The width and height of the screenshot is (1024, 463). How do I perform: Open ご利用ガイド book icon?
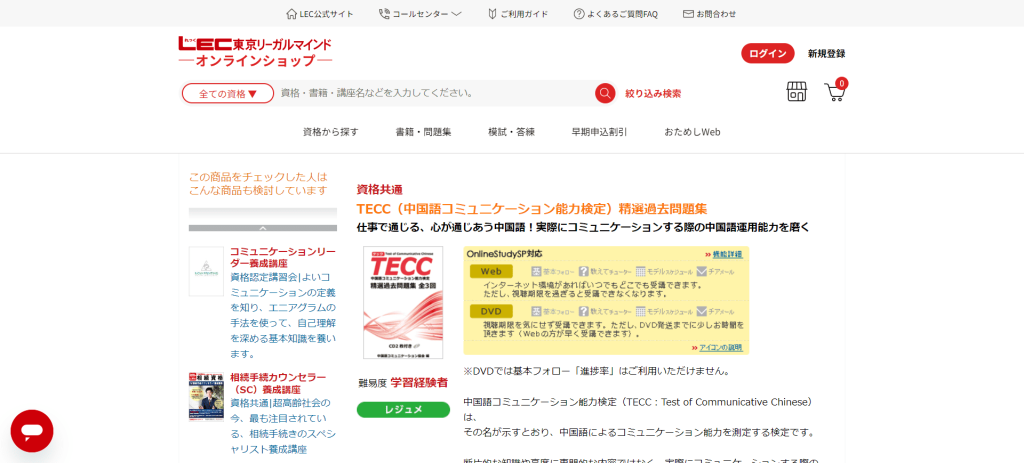[x=493, y=14]
